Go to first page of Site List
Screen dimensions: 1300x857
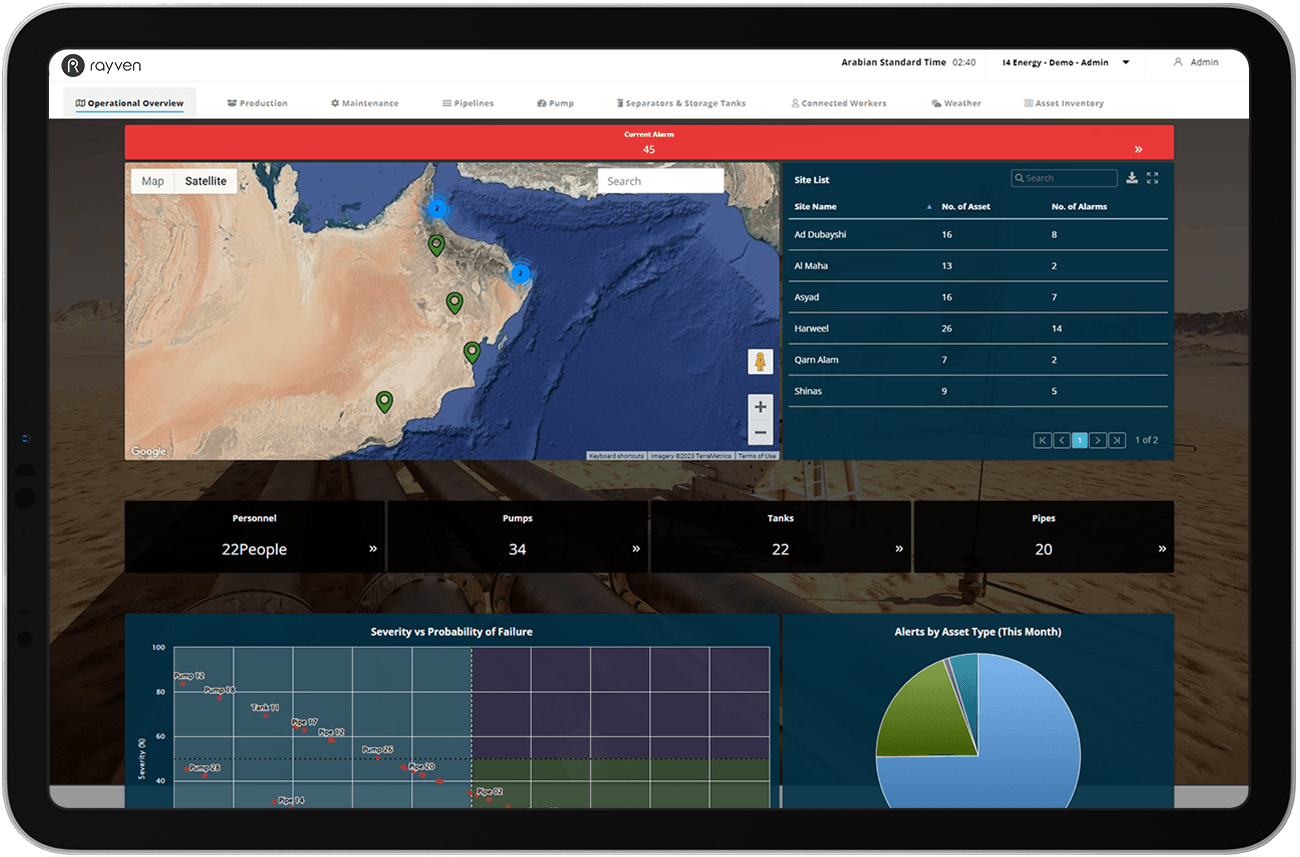[x=1042, y=440]
